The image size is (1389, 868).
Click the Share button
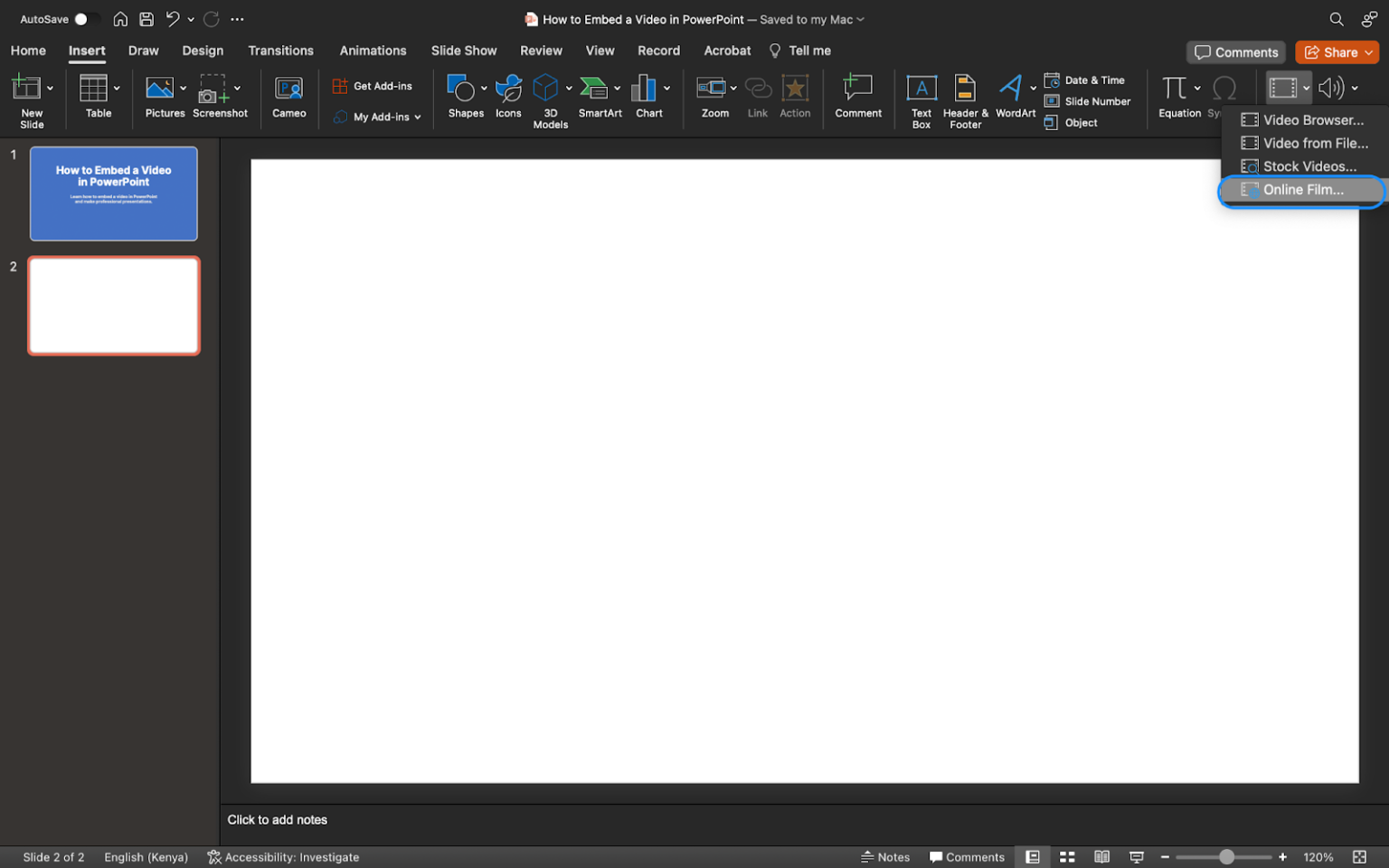1337,52
